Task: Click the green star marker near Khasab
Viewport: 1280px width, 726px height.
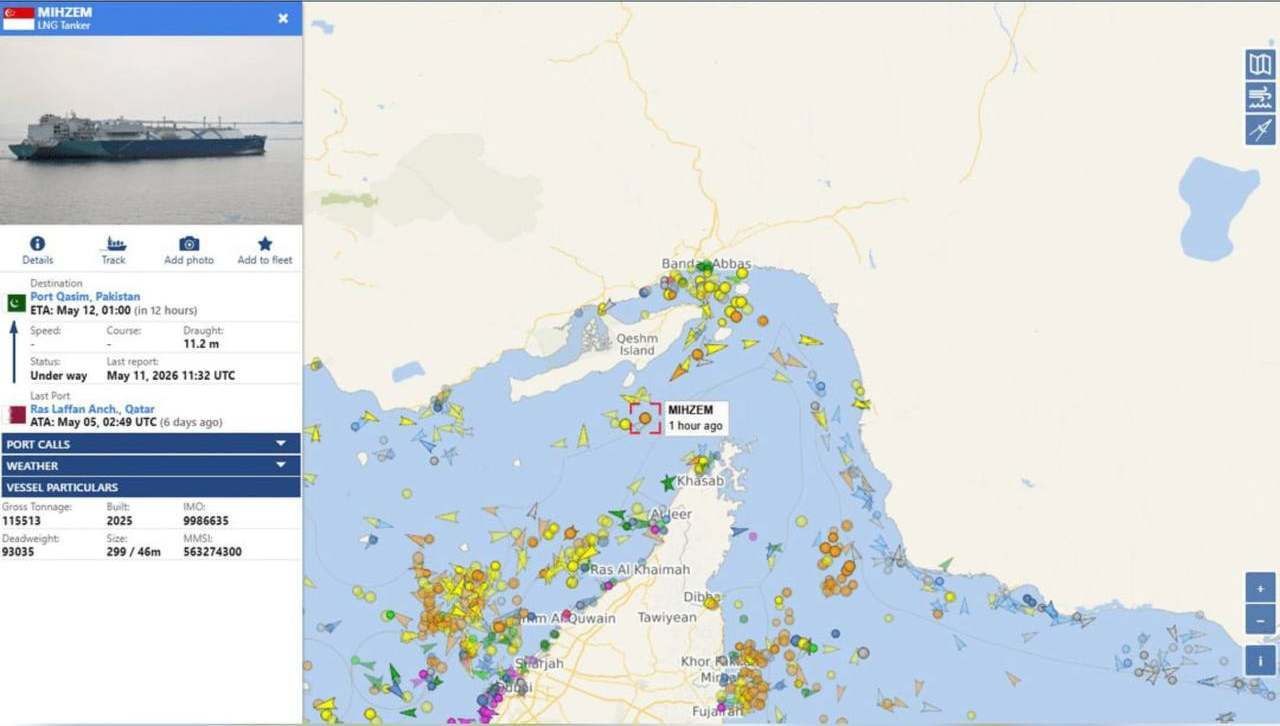Action: (668, 483)
